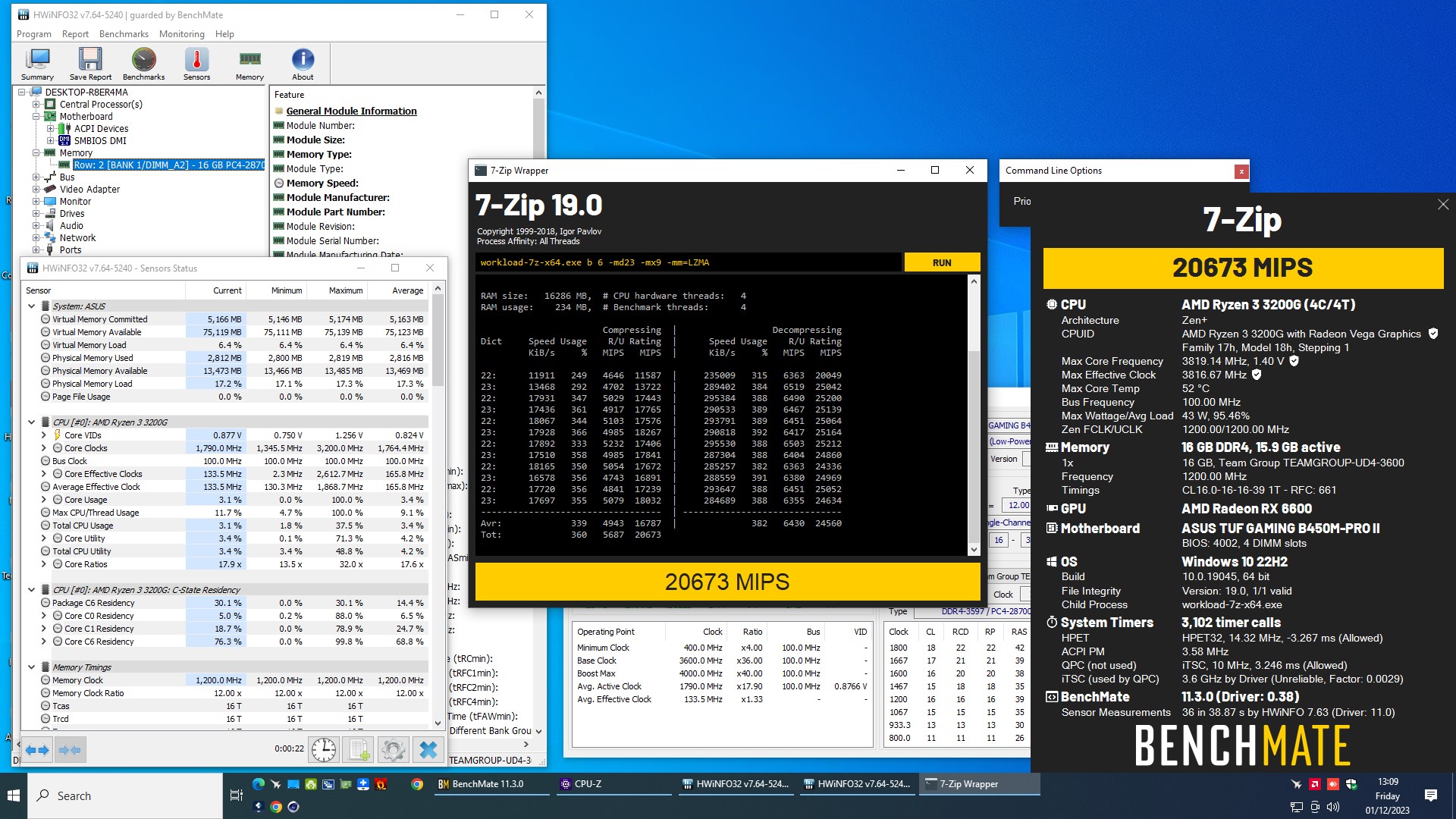This screenshot has height=819, width=1456.
Task: Dismiss BenchMate result panel with the X
Action: (x=1443, y=205)
